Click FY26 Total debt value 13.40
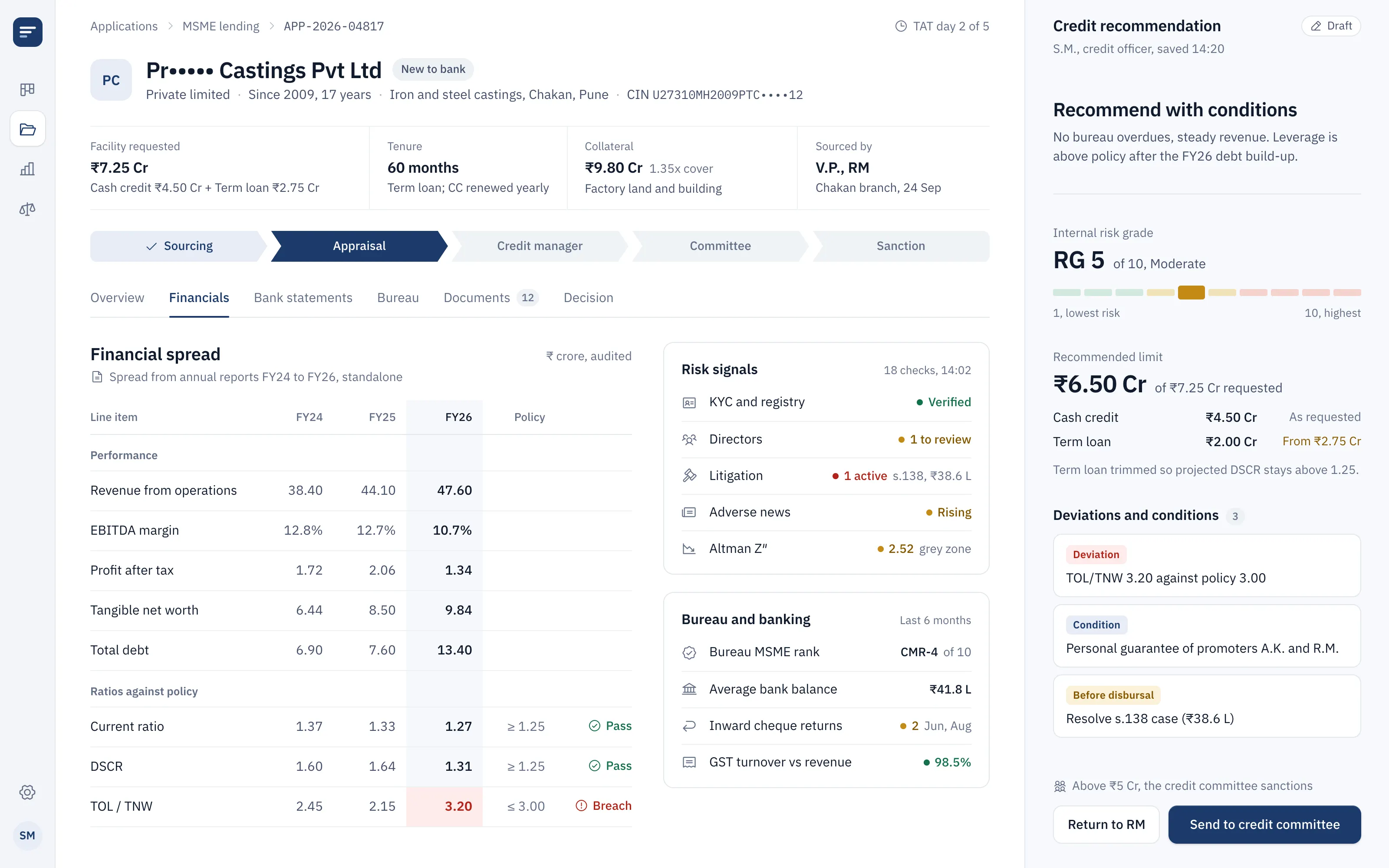 click(x=454, y=650)
